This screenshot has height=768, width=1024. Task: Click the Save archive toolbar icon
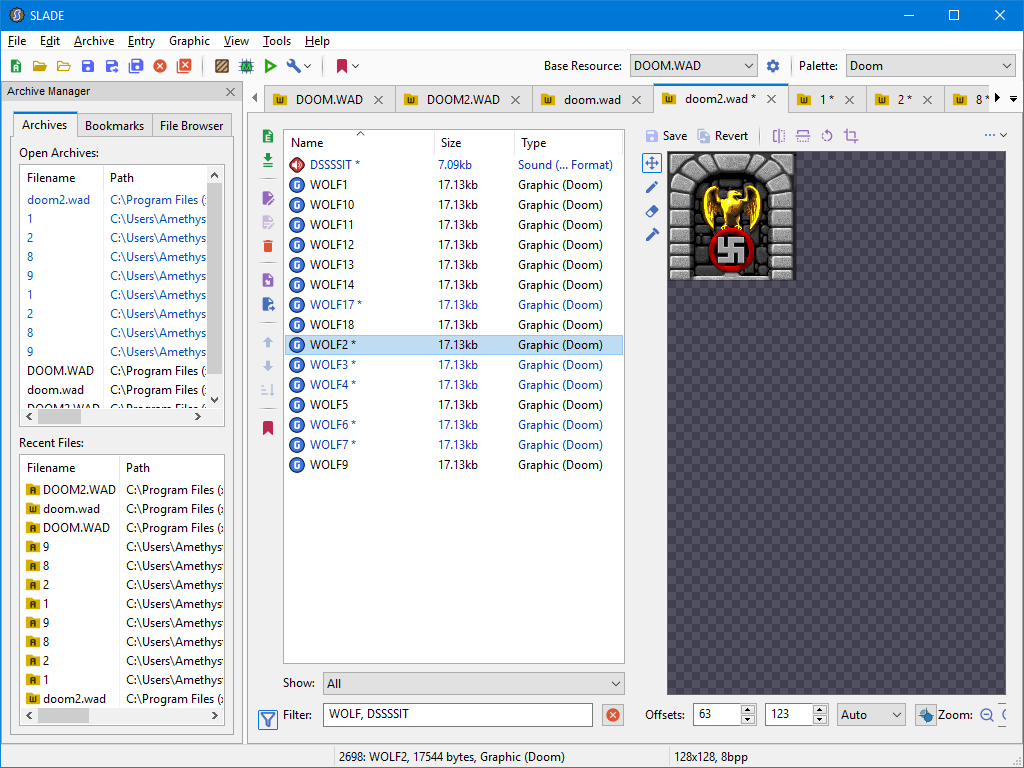[88, 66]
